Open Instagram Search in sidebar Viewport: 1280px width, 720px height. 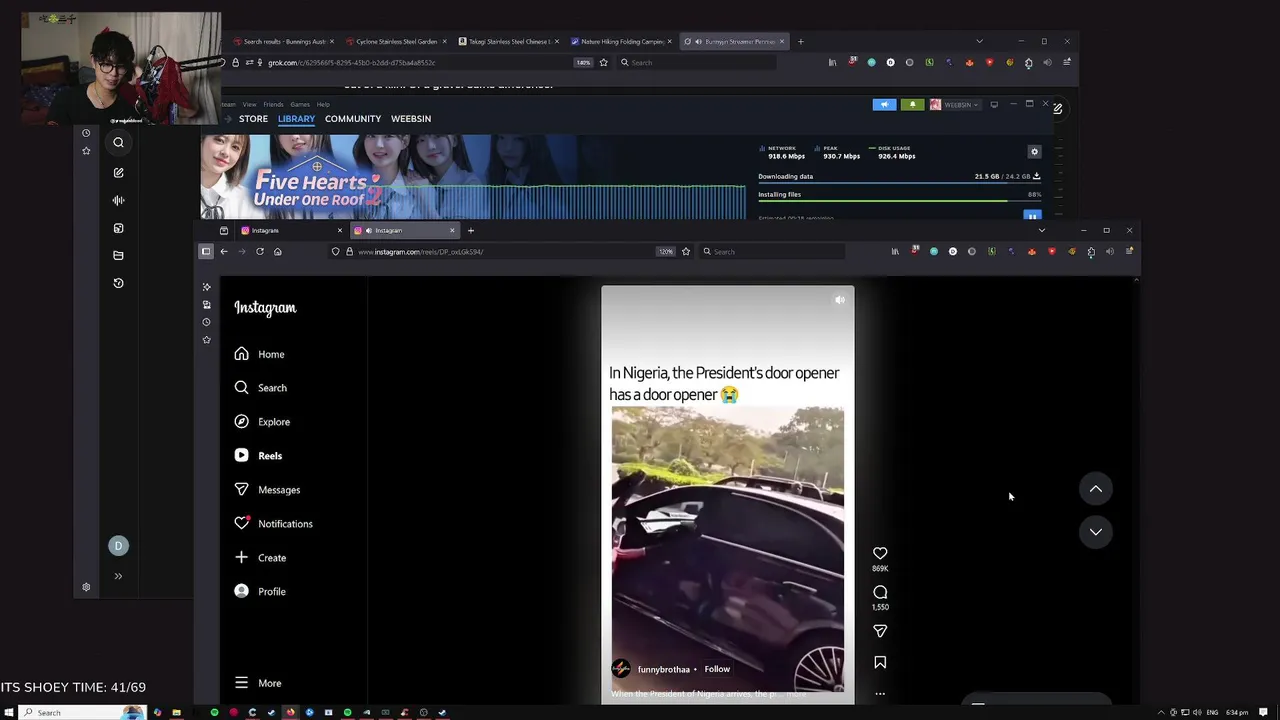[x=261, y=388]
